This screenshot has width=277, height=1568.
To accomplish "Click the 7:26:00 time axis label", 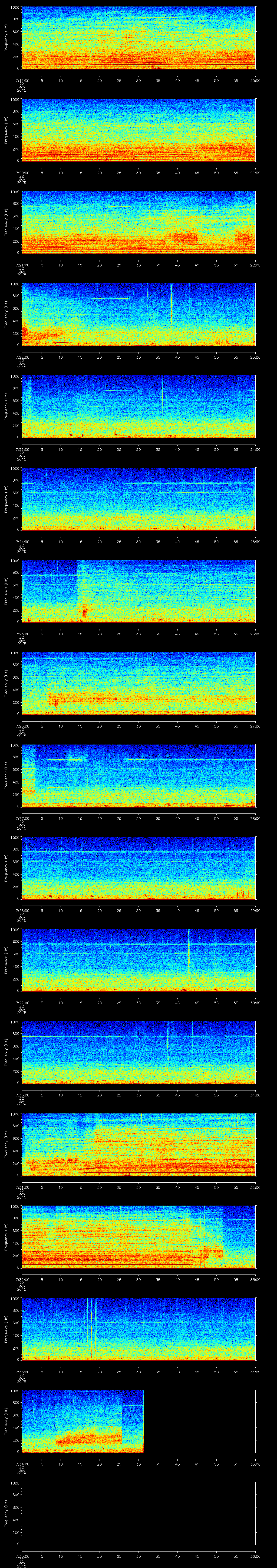I will [x=22, y=726].
